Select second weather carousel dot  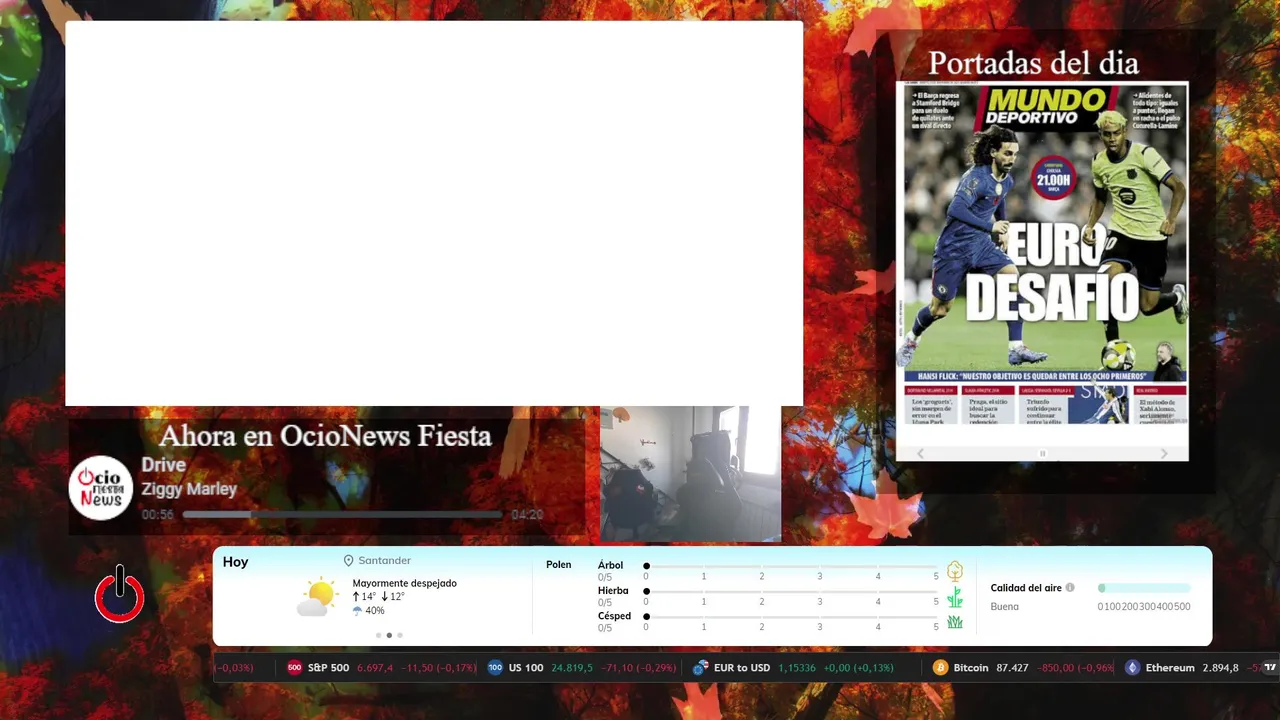(389, 635)
